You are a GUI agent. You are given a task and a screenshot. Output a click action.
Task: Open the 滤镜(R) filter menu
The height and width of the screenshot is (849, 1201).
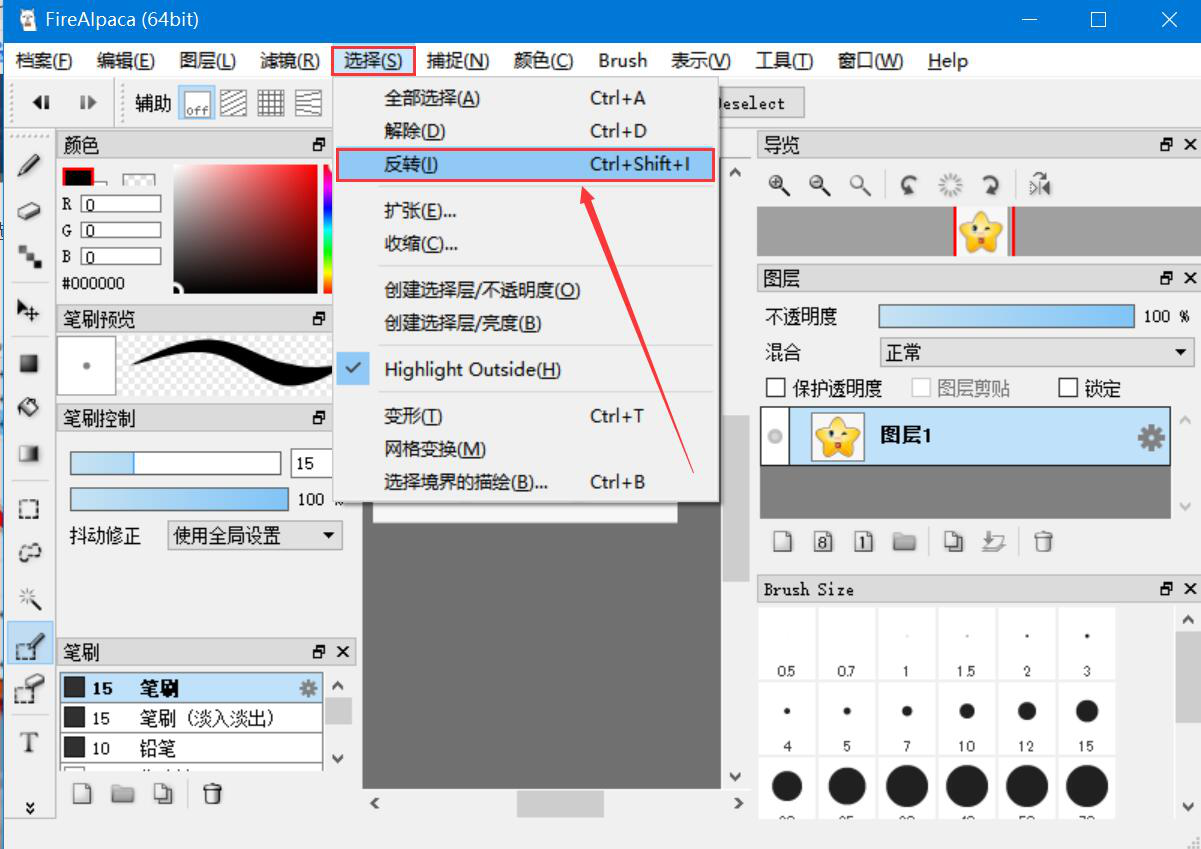[289, 61]
